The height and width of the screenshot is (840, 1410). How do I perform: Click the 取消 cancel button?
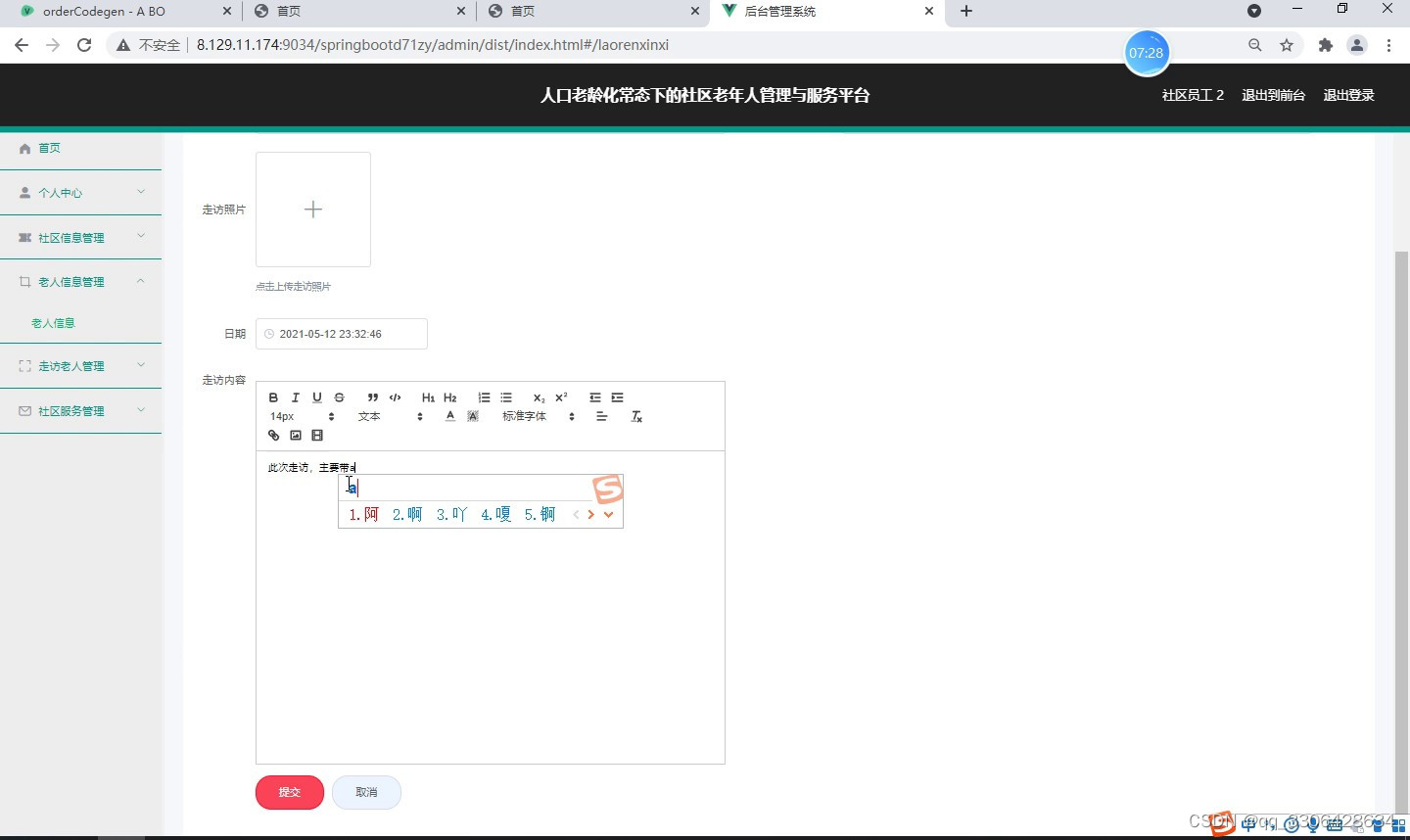[366, 792]
